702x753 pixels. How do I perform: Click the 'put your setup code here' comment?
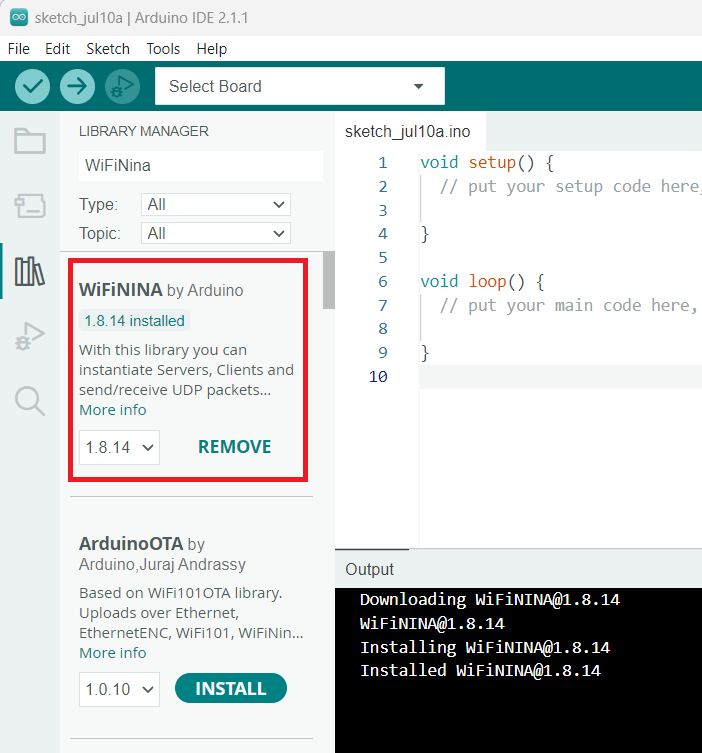[570, 186]
